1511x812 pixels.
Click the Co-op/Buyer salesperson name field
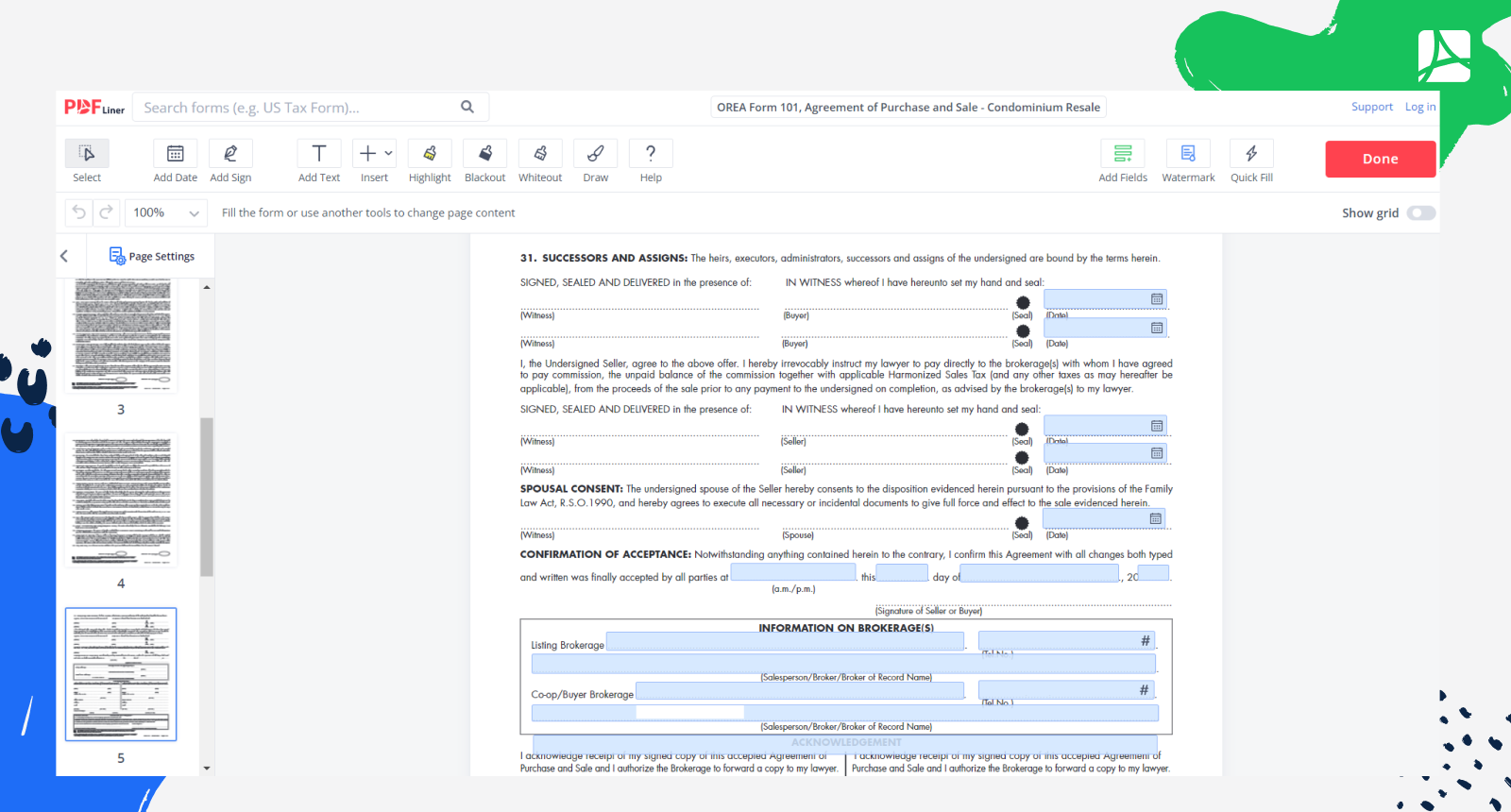click(845, 713)
